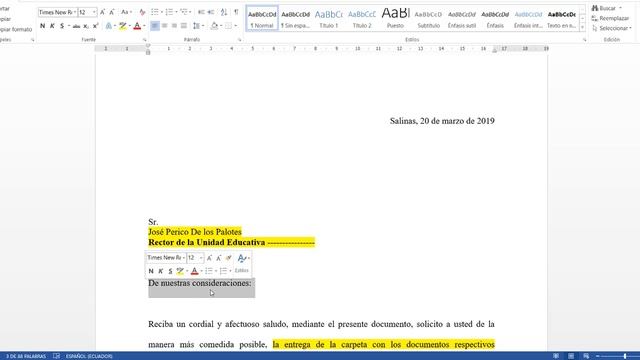This screenshot has width=640, height=360.
Task: Toggle show paragraph marks (¶)
Action: 236,12
